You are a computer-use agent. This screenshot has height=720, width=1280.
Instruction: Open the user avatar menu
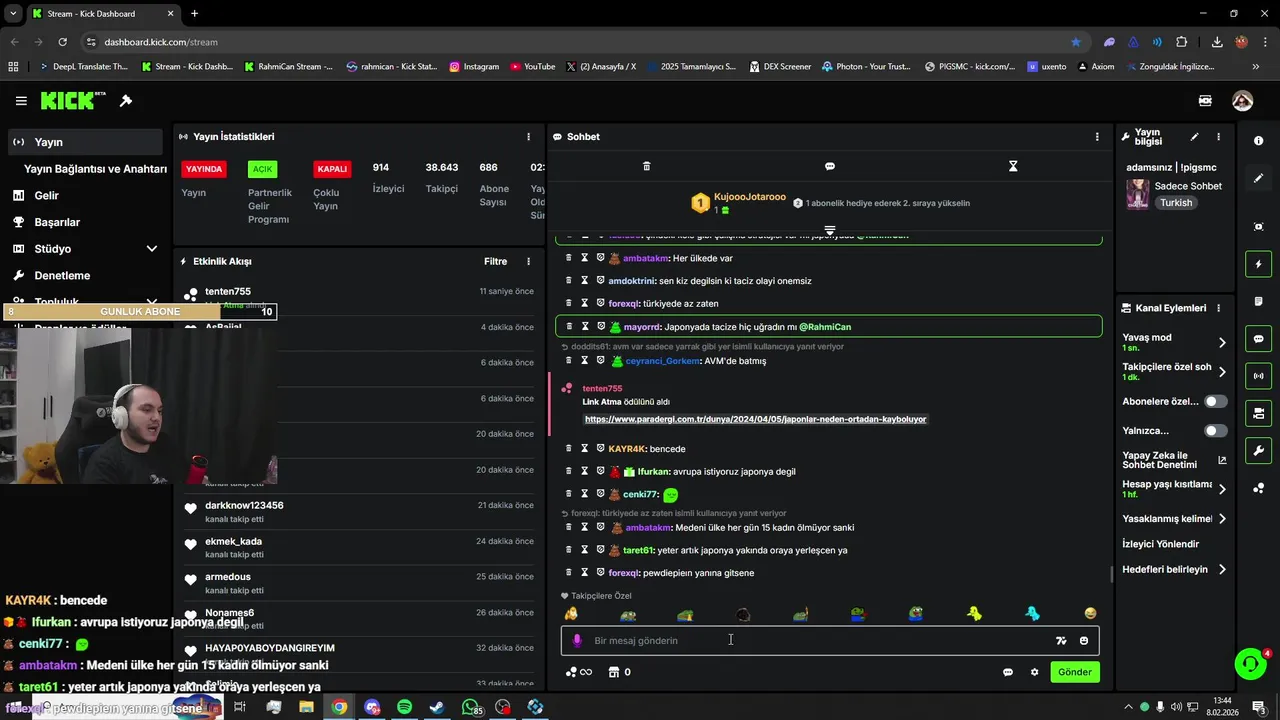1242,101
